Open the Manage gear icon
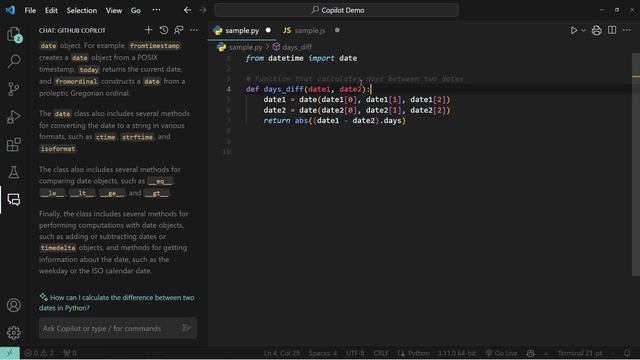The width and height of the screenshot is (640, 360). (14, 333)
